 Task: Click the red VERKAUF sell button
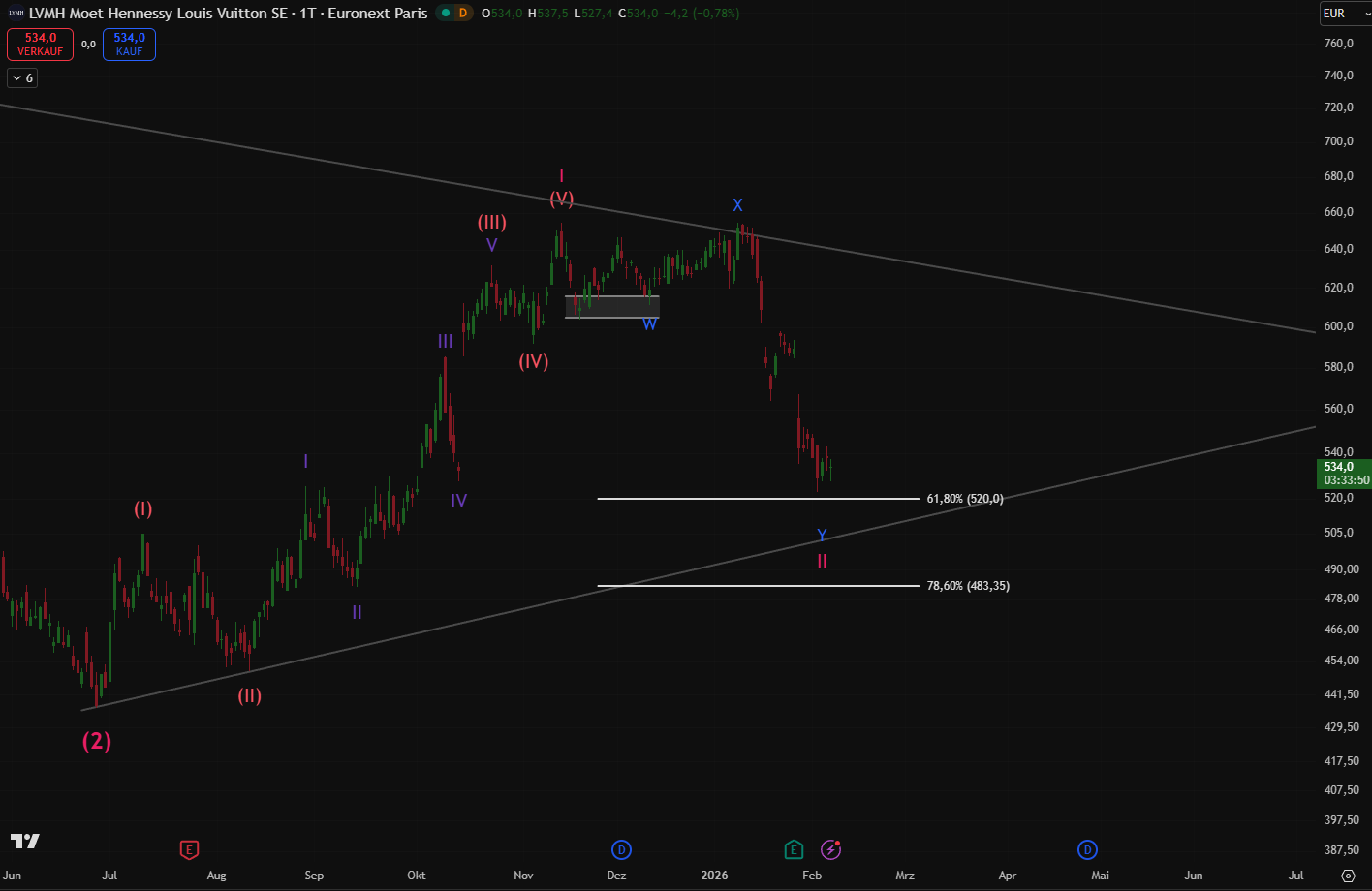click(x=40, y=45)
